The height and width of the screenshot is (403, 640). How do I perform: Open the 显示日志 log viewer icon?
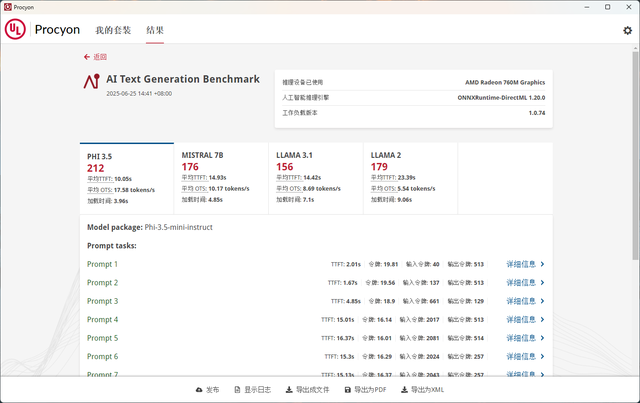237,390
